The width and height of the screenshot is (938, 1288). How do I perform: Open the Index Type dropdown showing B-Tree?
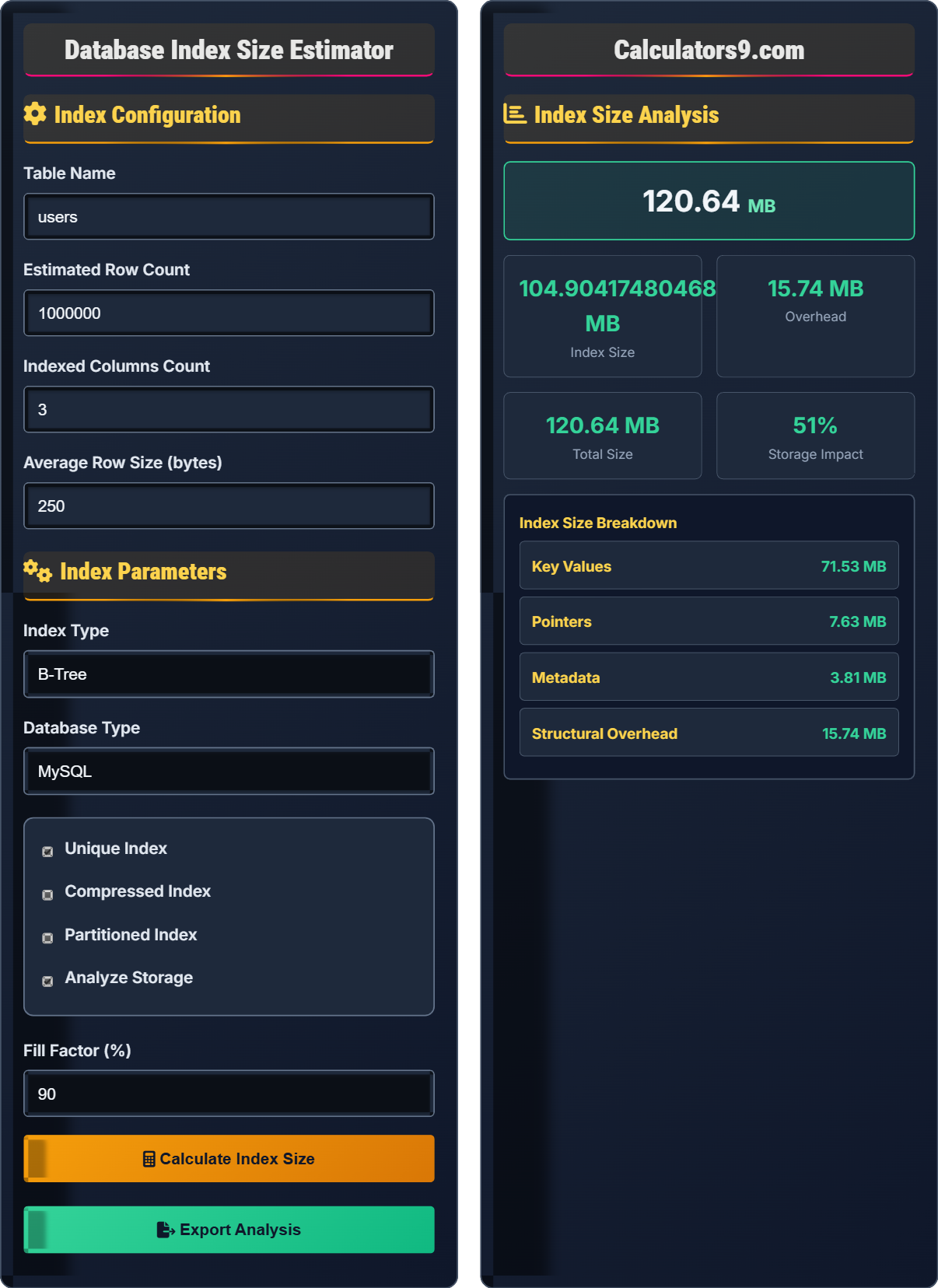click(x=229, y=674)
